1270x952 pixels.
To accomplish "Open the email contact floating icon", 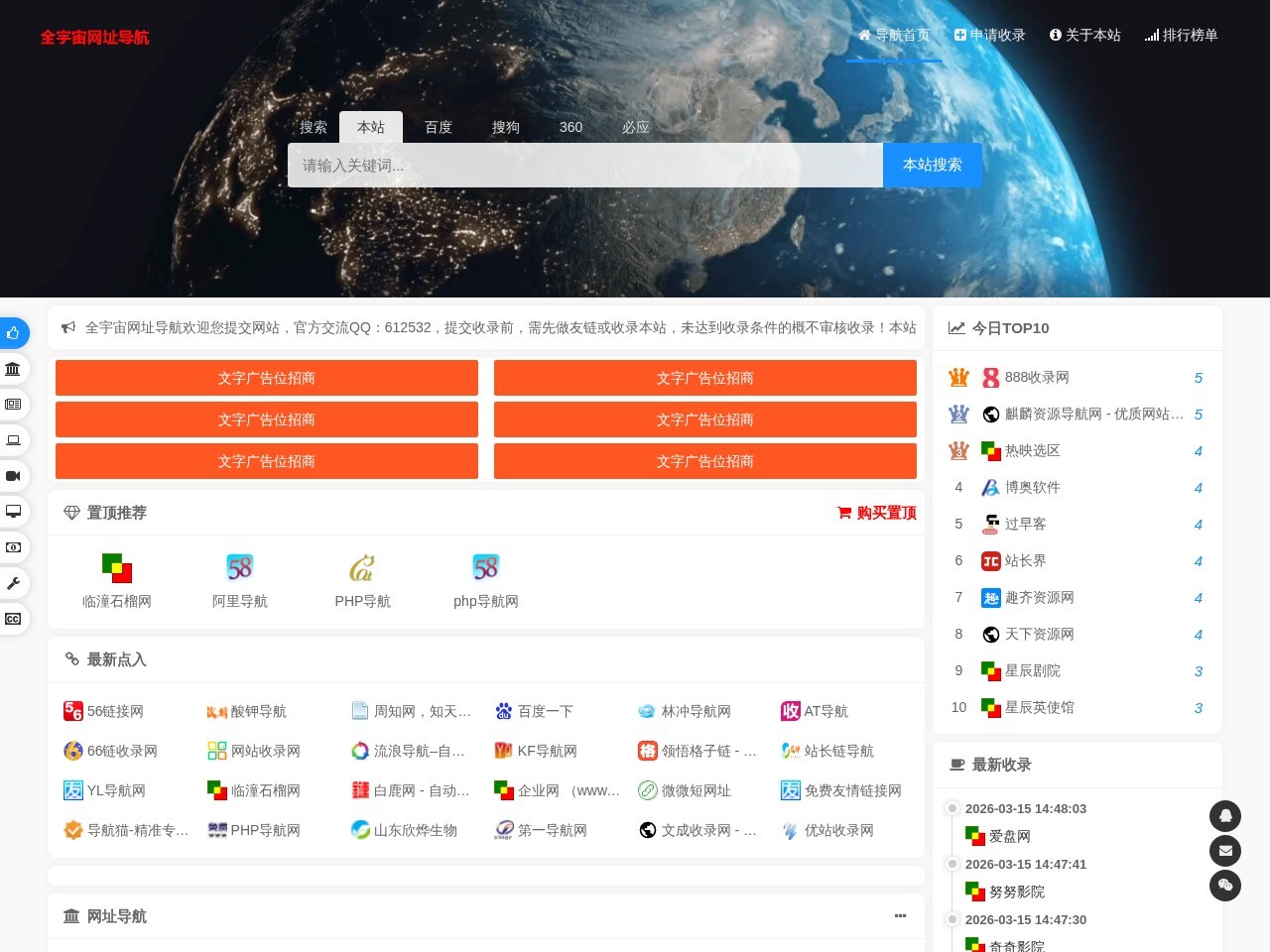I will pos(1225,851).
